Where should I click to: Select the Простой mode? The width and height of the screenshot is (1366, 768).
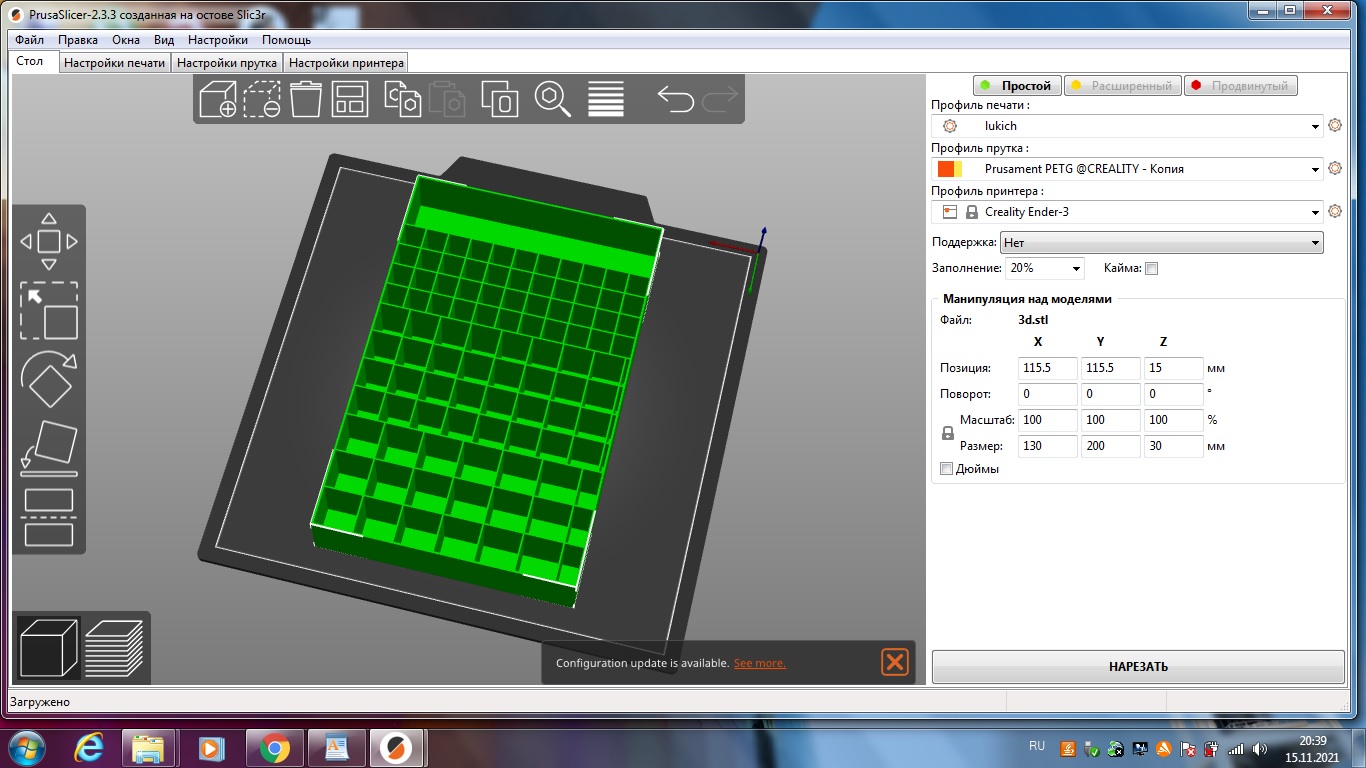tap(1017, 86)
